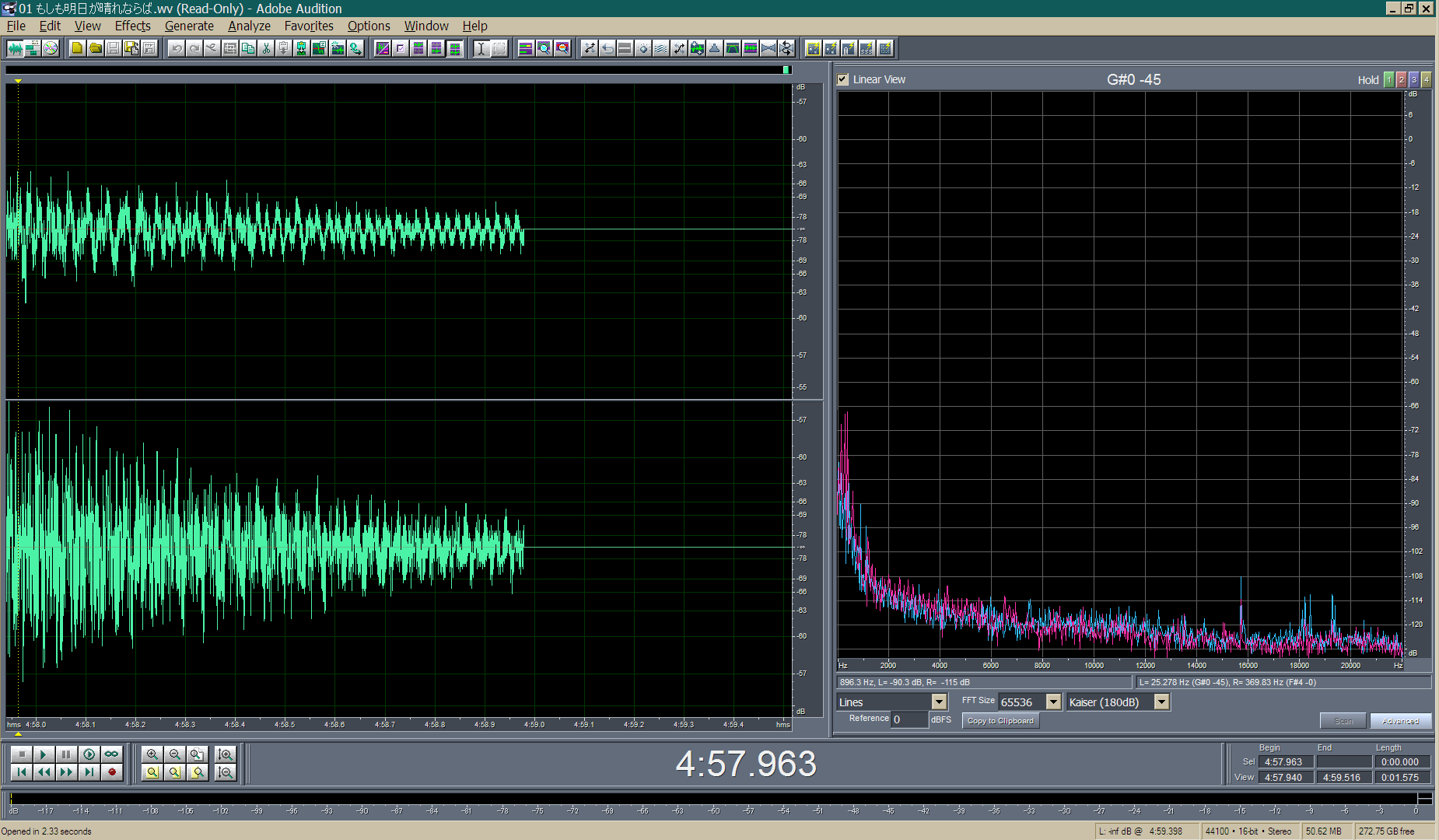This screenshot has height=840, width=1439.
Task: Click the yellow playback cursor marker
Action: [x=18, y=80]
